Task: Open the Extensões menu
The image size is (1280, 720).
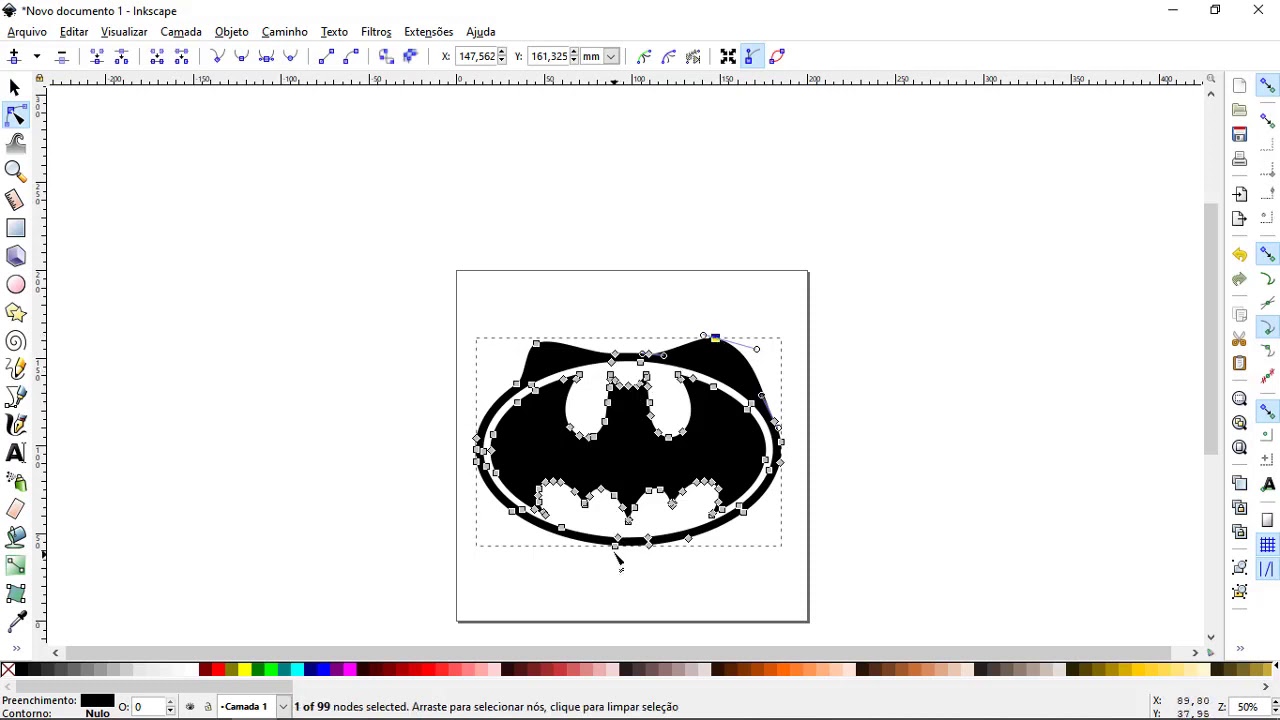Action: pyautogui.click(x=428, y=32)
